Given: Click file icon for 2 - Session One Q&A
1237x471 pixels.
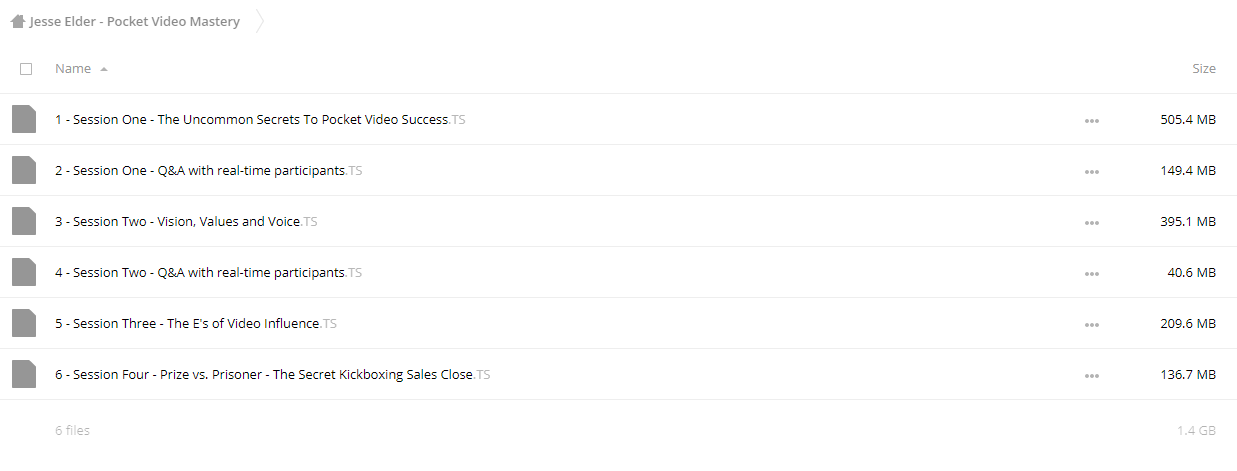Looking at the screenshot, I should point(23,170).
